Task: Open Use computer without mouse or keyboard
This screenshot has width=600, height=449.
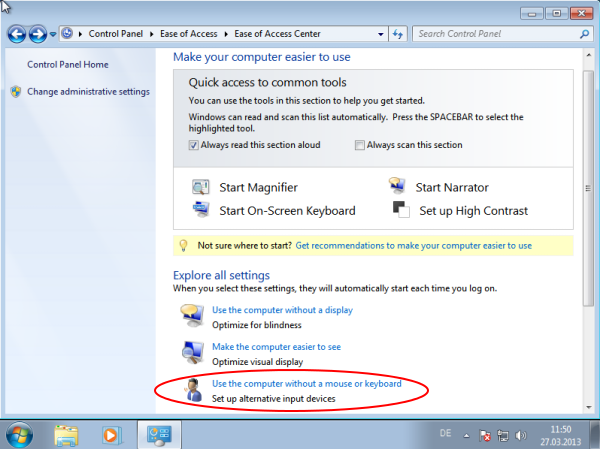Action: tap(307, 383)
